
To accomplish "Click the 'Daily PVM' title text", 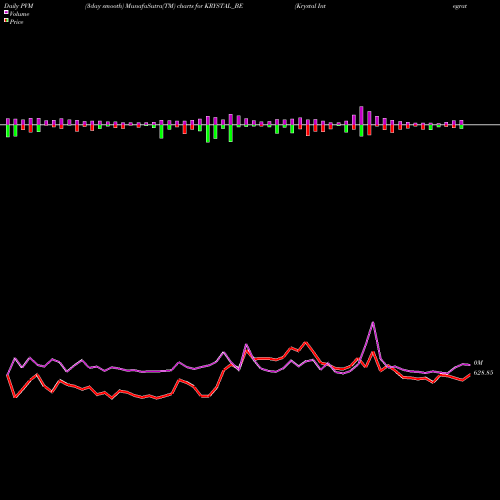I will point(19,6).
